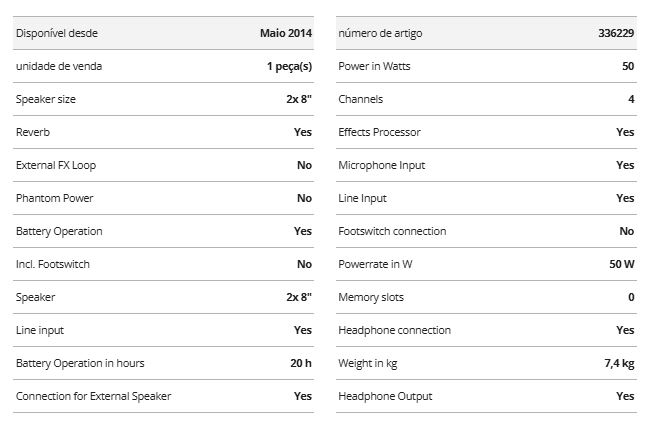This screenshot has height=422, width=650.
Task: Click the "Effects Processor" label
Action: [380, 132]
